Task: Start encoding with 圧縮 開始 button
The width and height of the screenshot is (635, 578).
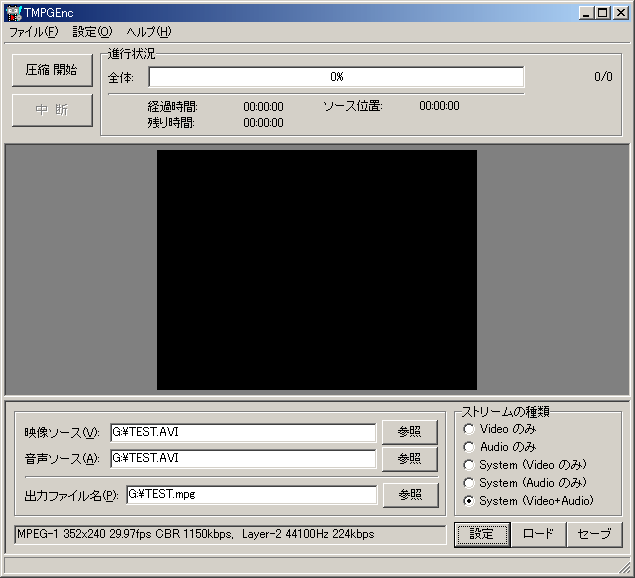Action: [52, 70]
